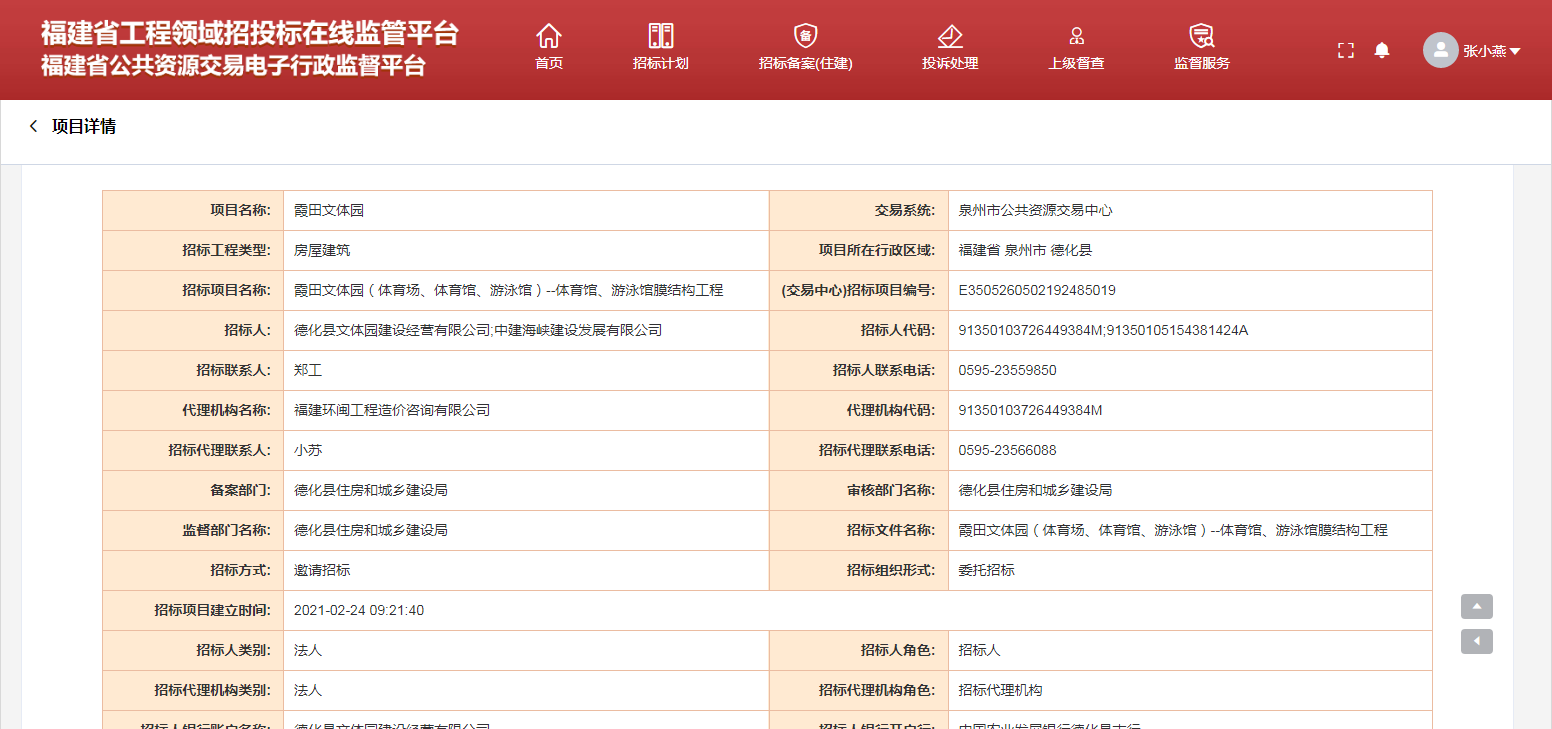Viewport: 1552px width, 729px height.
Task: Open 招标备案(住建) shield icon
Action: [805, 36]
